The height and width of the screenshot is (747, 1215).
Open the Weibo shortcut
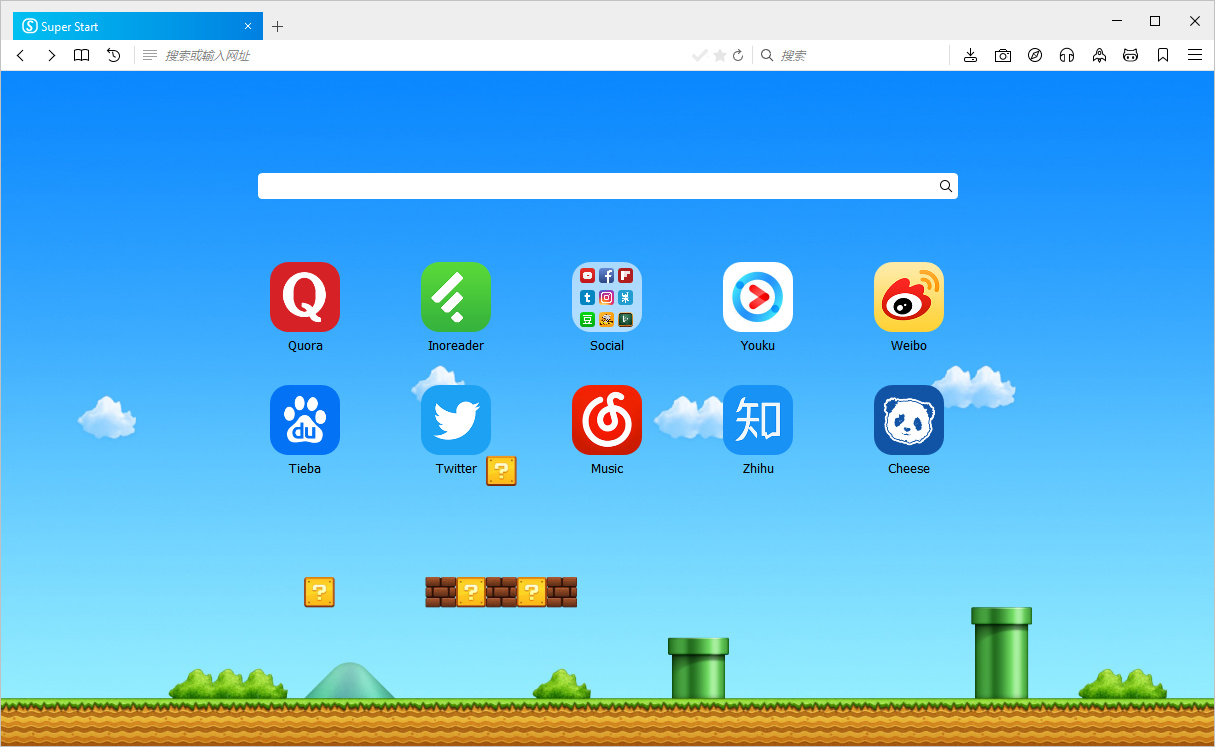tap(909, 297)
